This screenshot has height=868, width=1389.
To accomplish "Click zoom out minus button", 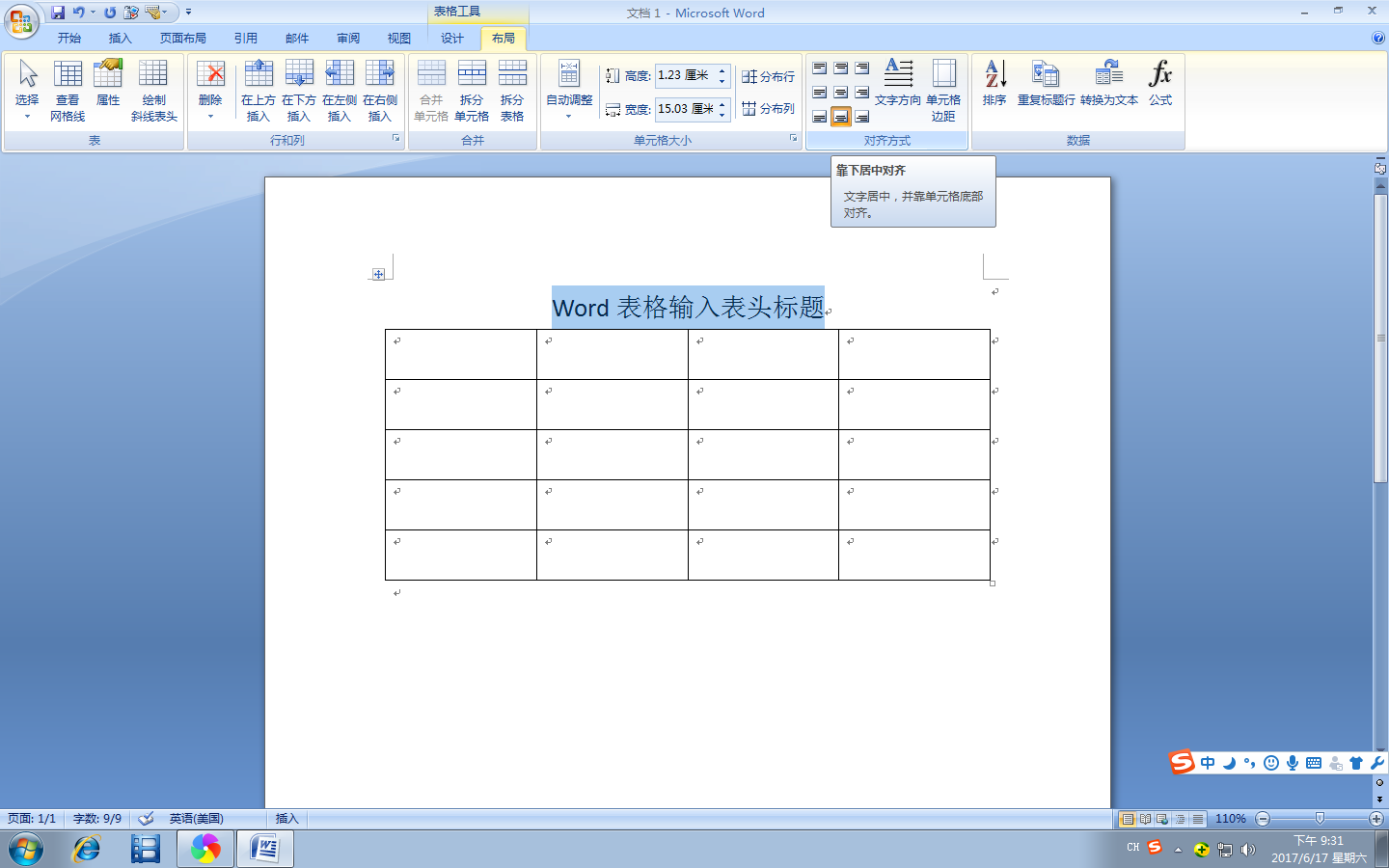I will (1263, 819).
